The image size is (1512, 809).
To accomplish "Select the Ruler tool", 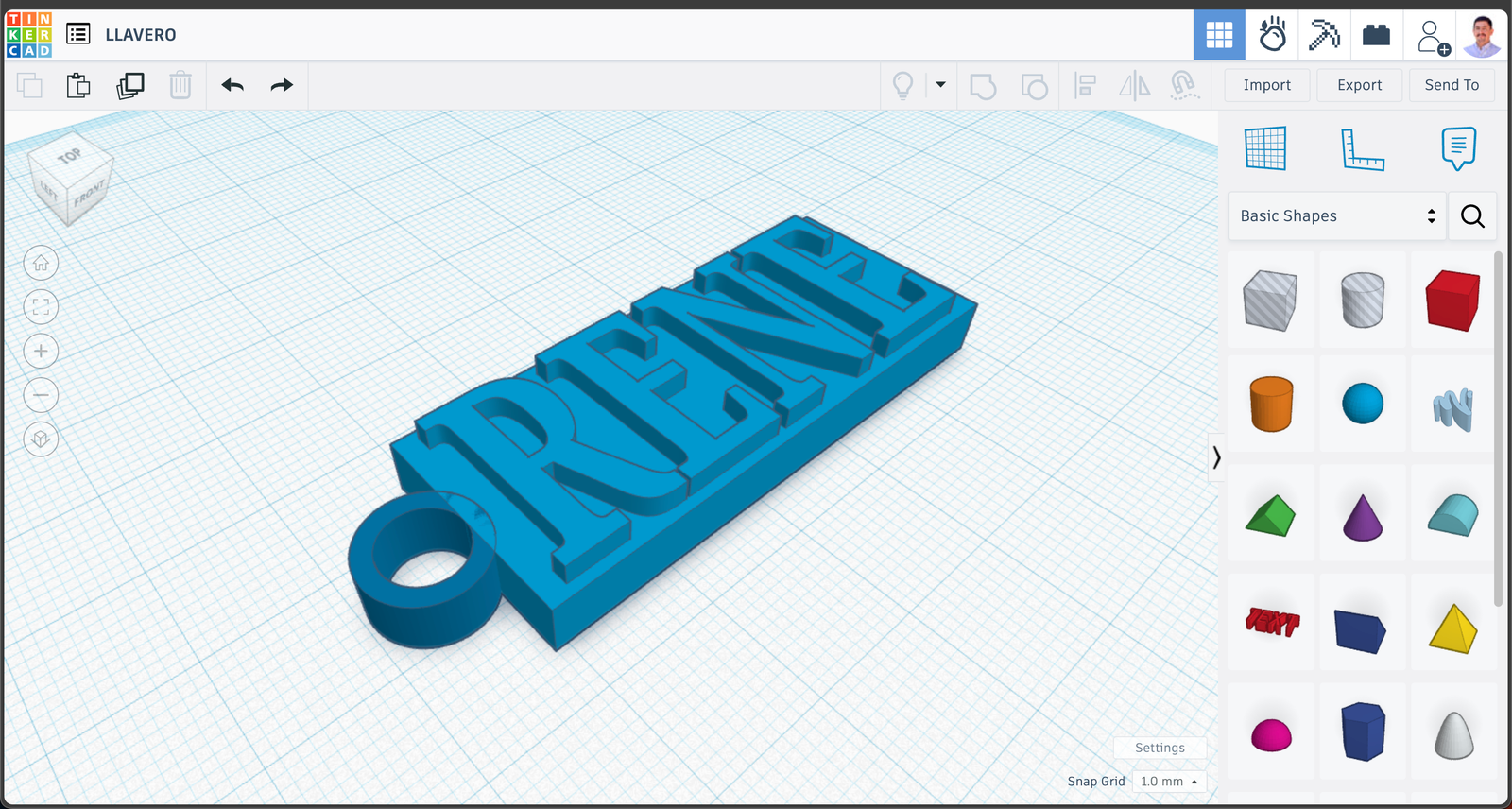I will (1363, 149).
